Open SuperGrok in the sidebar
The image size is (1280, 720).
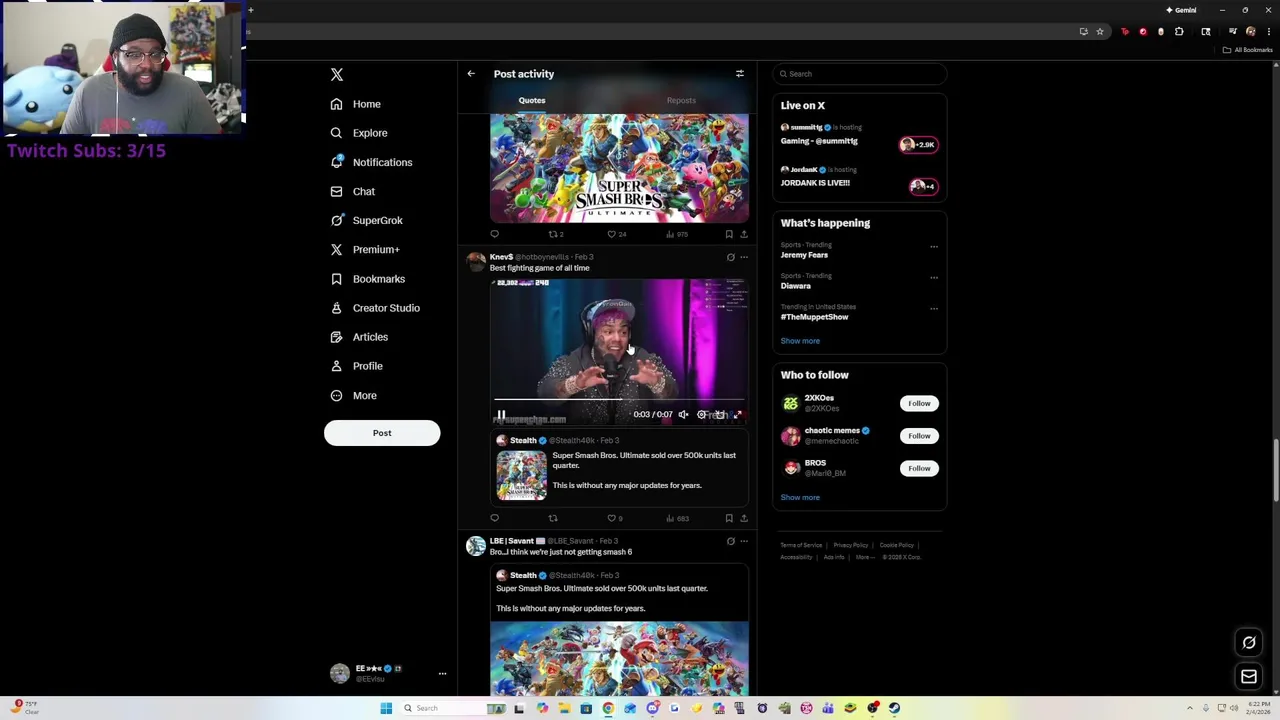[x=367, y=220]
